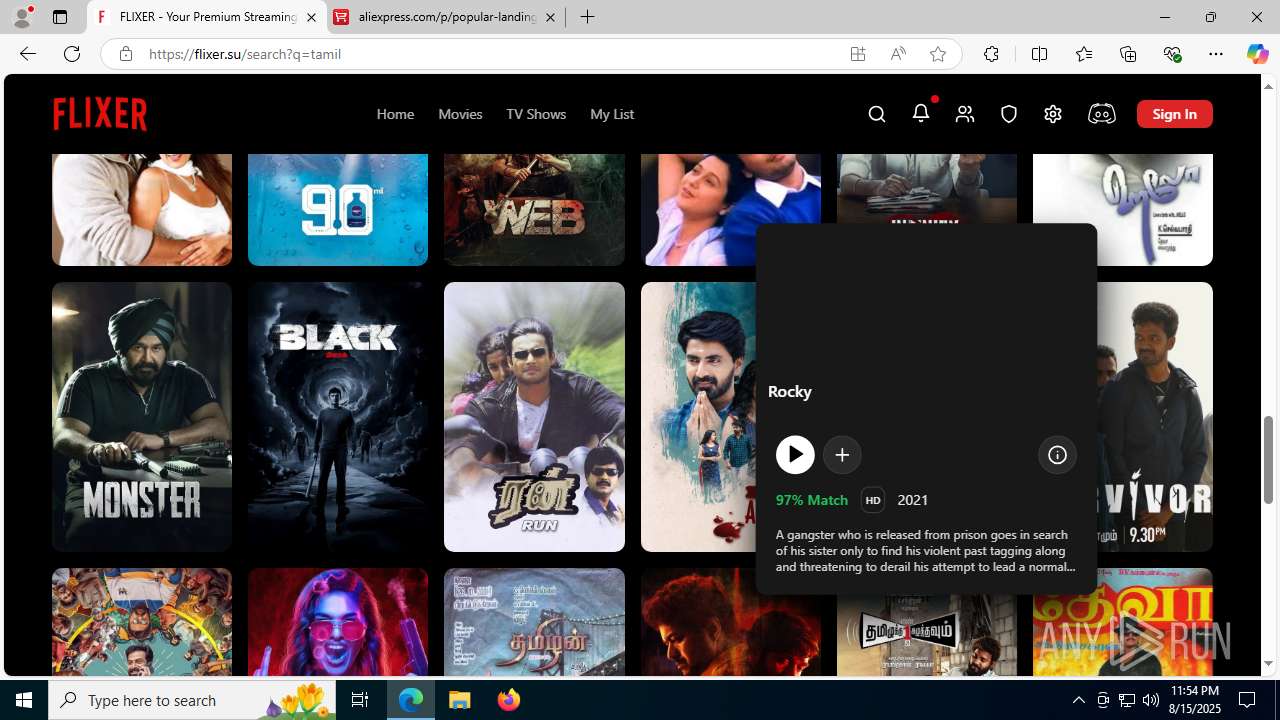Open Collections icon in toolbar
The image size is (1280, 720).
click(1128, 54)
